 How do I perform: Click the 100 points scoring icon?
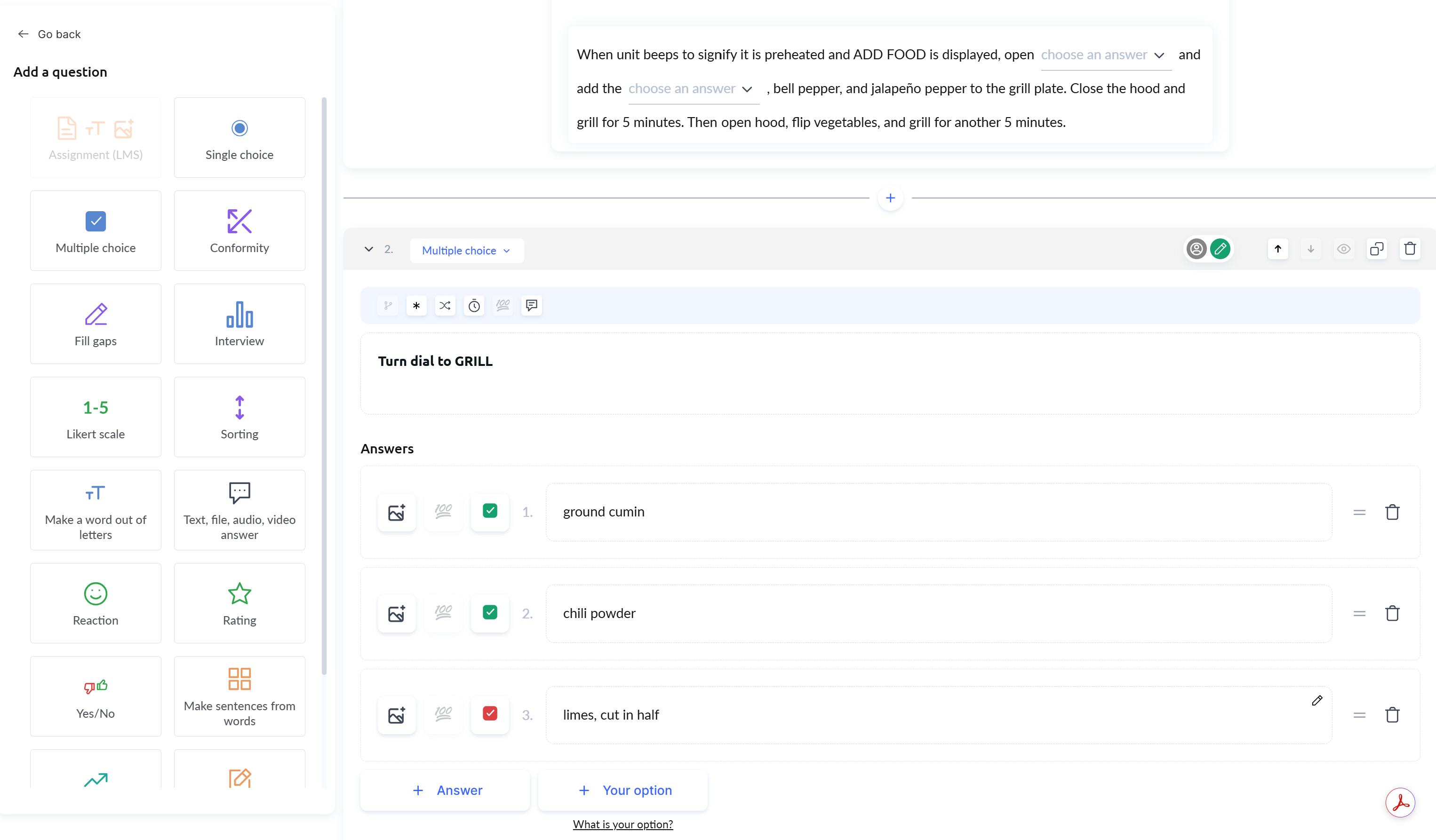[502, 306]
